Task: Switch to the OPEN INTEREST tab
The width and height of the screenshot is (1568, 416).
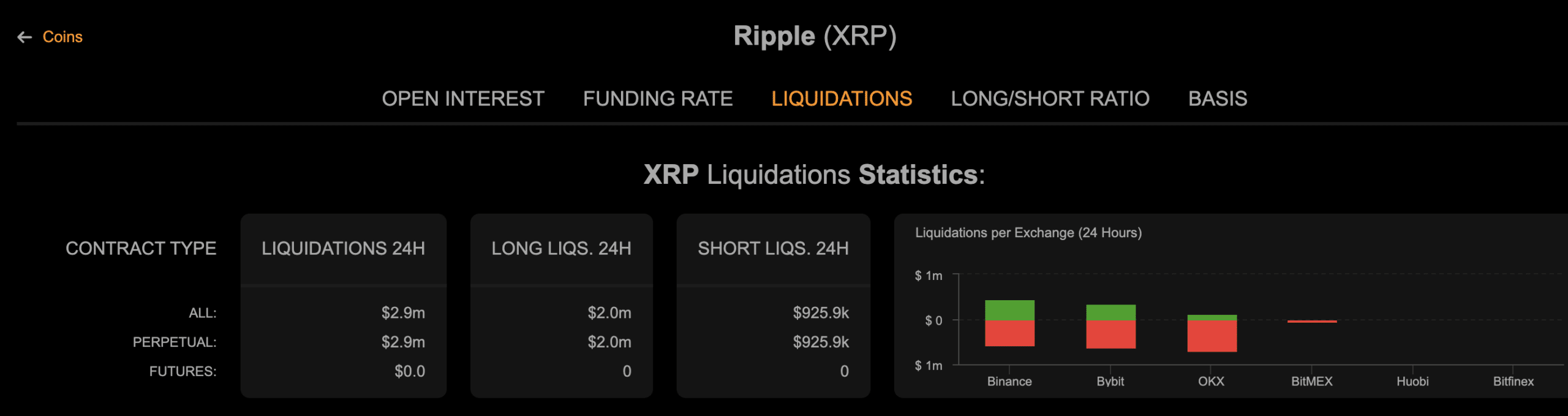Action: (464, 99)
